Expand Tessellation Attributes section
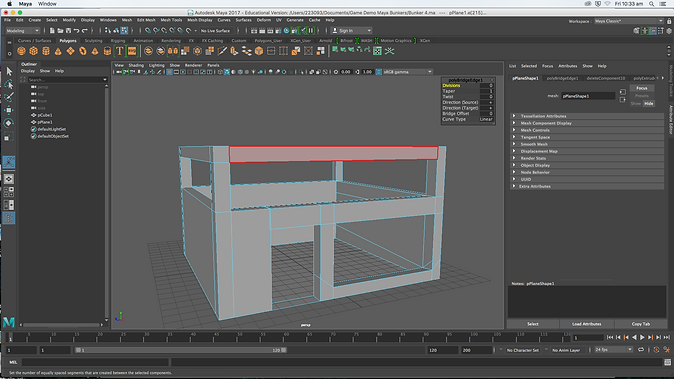The width and height of the screenshot is (674, 379). (x=587, y=116)
